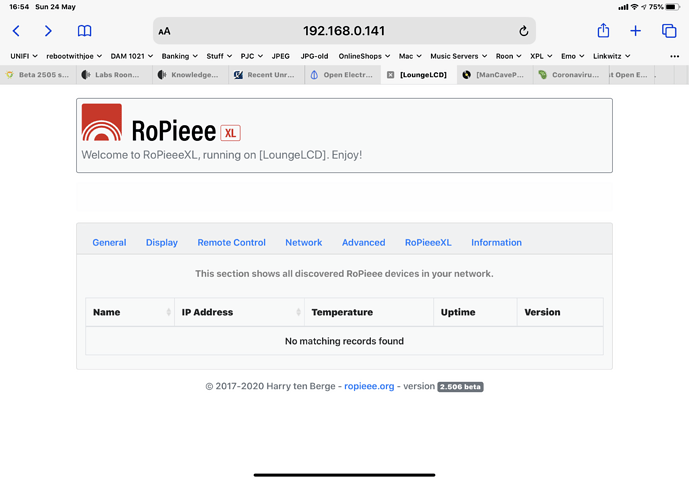Expand the Mac bookmarks folder
Image resolution: width=689 pixels, height=481 pixels.
pyautogui.click(x=410, y=56)
